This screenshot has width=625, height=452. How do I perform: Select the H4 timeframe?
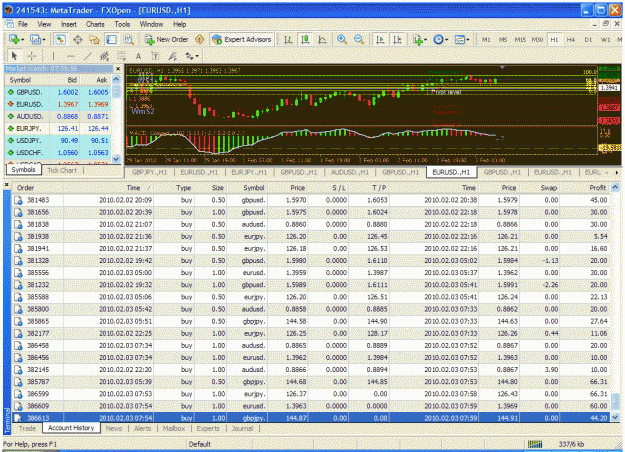(x=571, y=39)
